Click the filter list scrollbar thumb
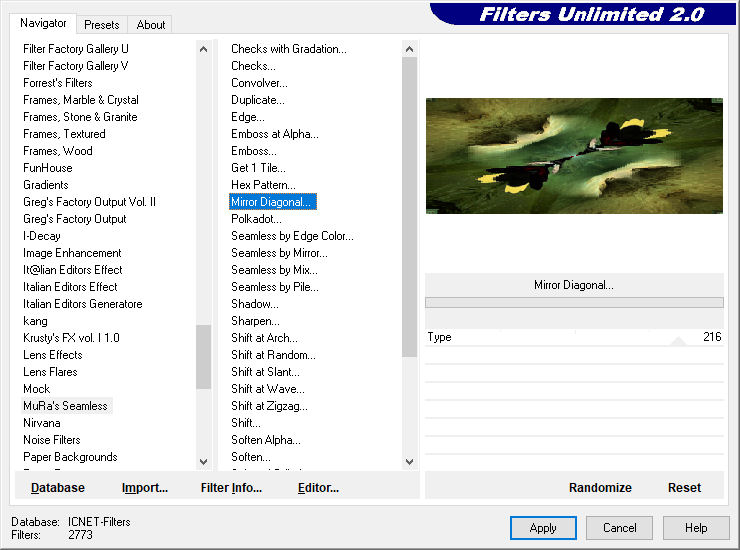The image size is (740, 550). pyautogui.click(x=409, y=207)
